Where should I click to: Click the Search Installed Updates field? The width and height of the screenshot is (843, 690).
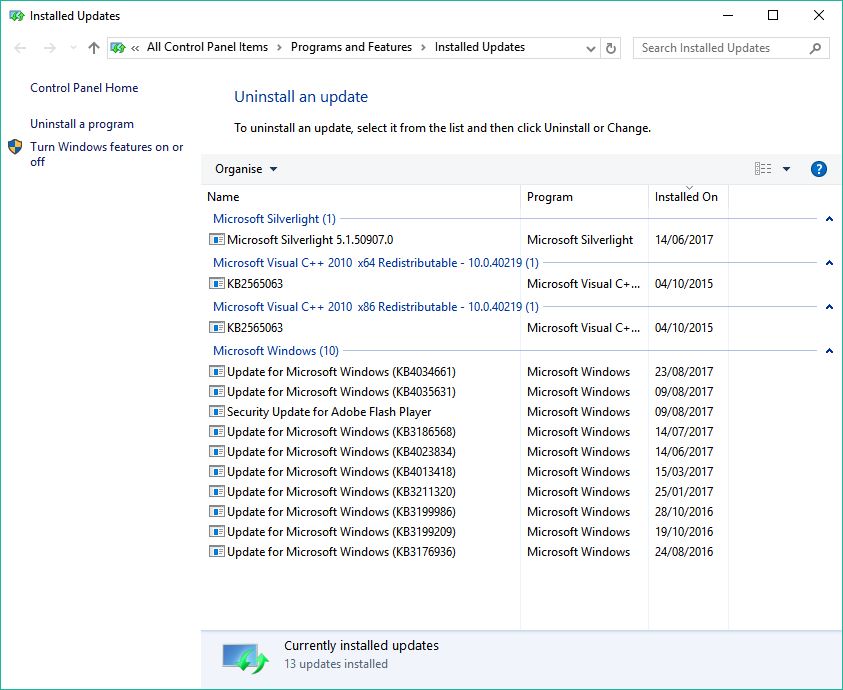731,48
